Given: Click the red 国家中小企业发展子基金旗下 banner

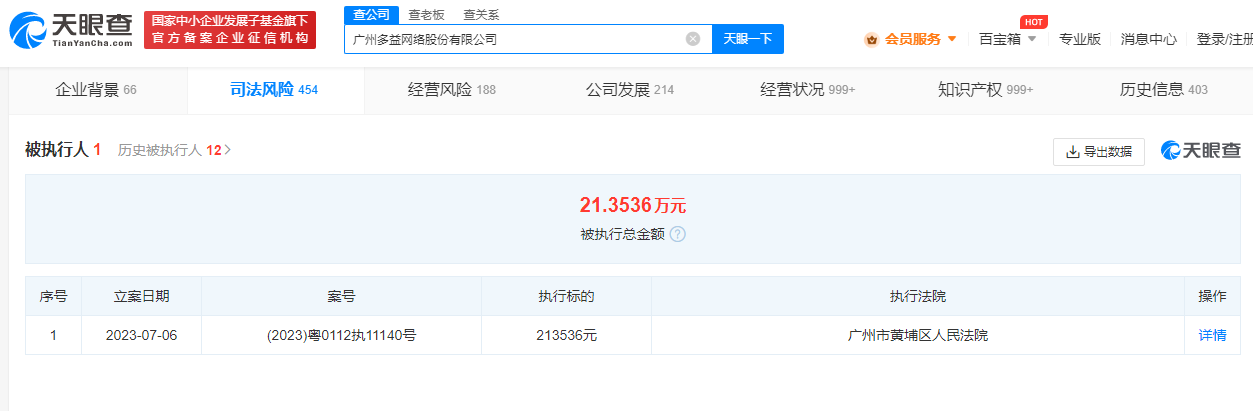Looking at the screenshot, I should pos(230,30).
